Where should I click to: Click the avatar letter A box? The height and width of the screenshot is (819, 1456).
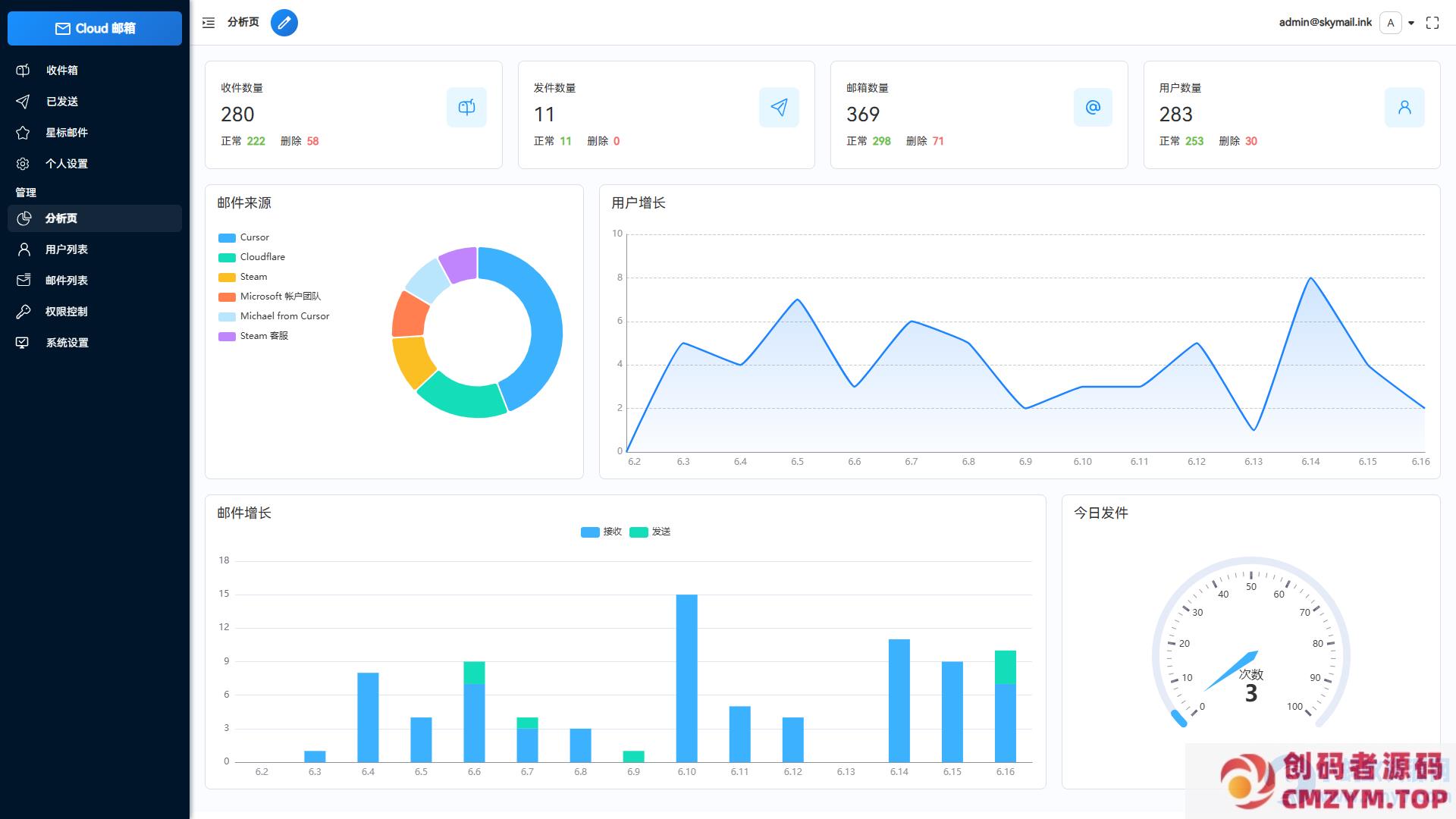pyautogui.click(x=1391, y=23)
